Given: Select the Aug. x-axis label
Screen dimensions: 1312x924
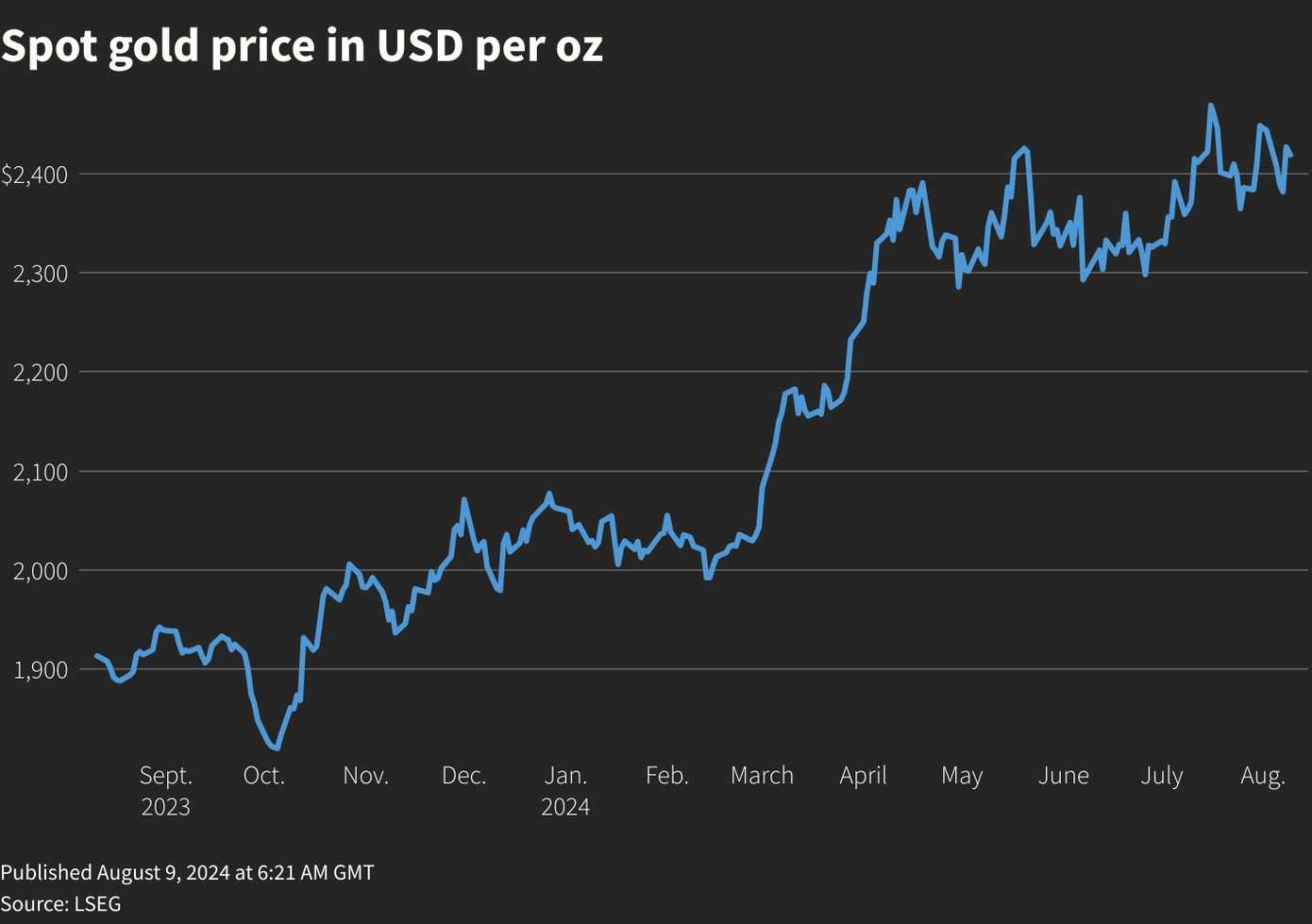Looking at the screenshot, I should tap(1262, 776).
